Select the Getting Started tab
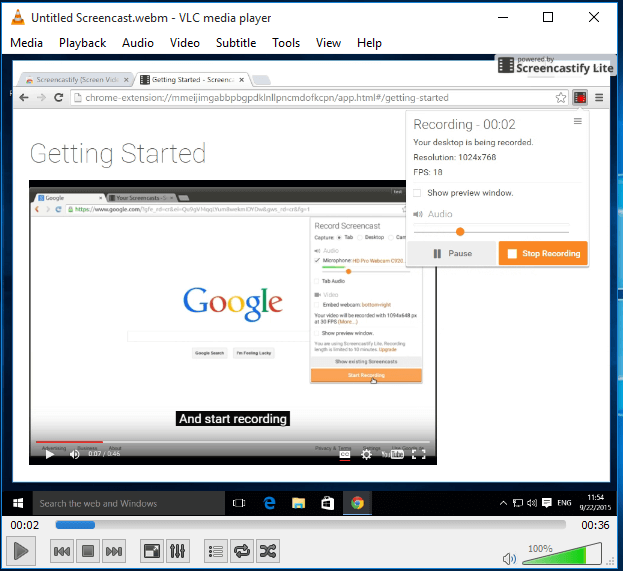Image resolution: width=623 pixels, height=571 pixels. click(x=193, y=80)
